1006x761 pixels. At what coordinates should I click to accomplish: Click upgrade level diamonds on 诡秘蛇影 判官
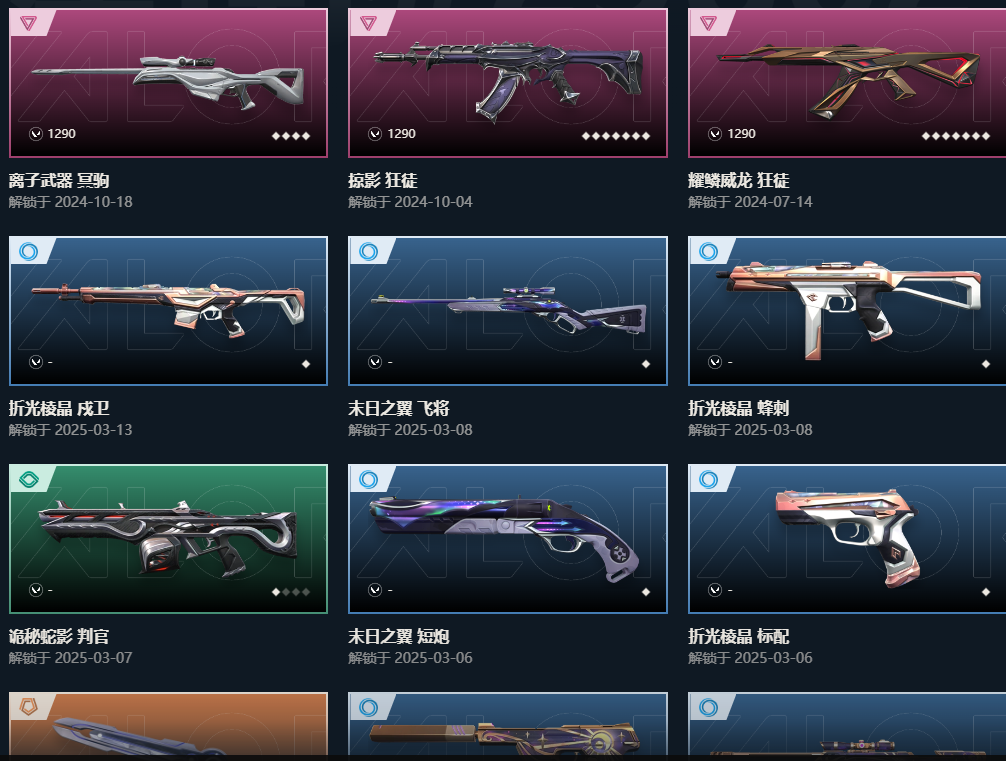pyautogui.click(x=291, y=592)
